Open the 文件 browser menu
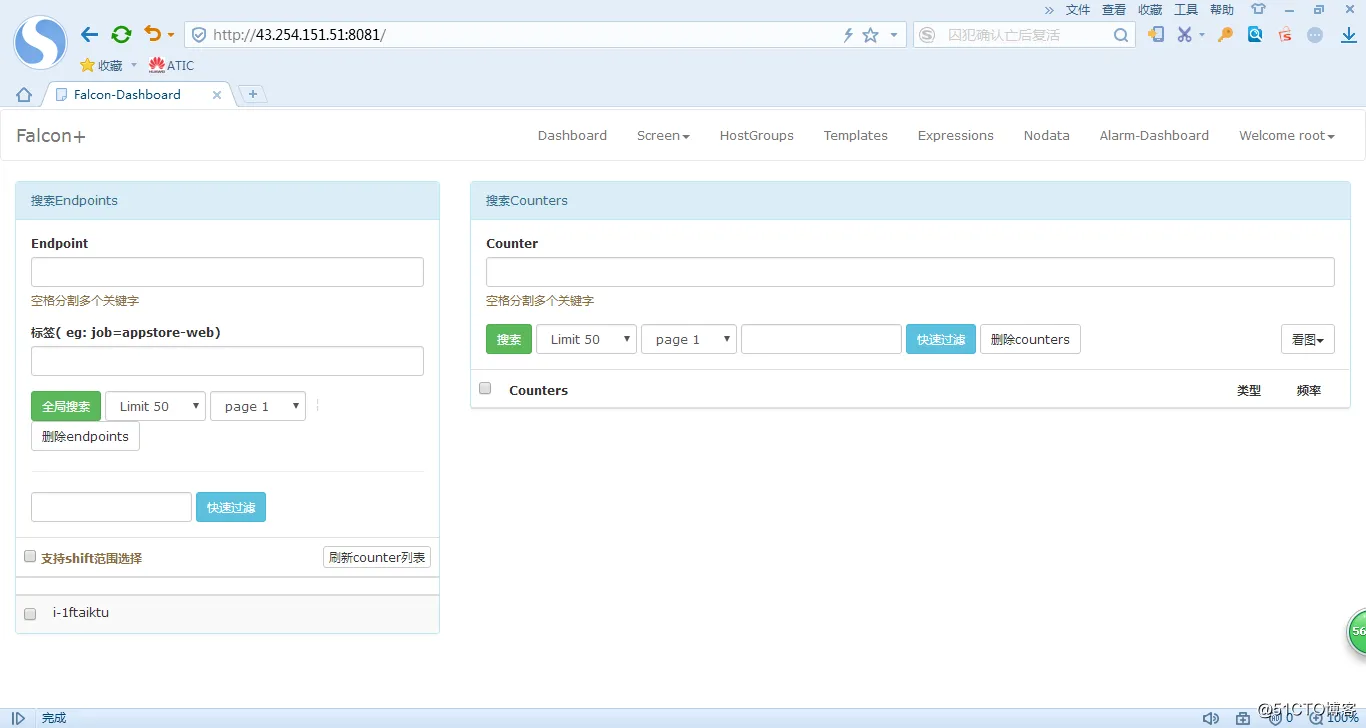1366x728 pixels. coord(1078,9)
